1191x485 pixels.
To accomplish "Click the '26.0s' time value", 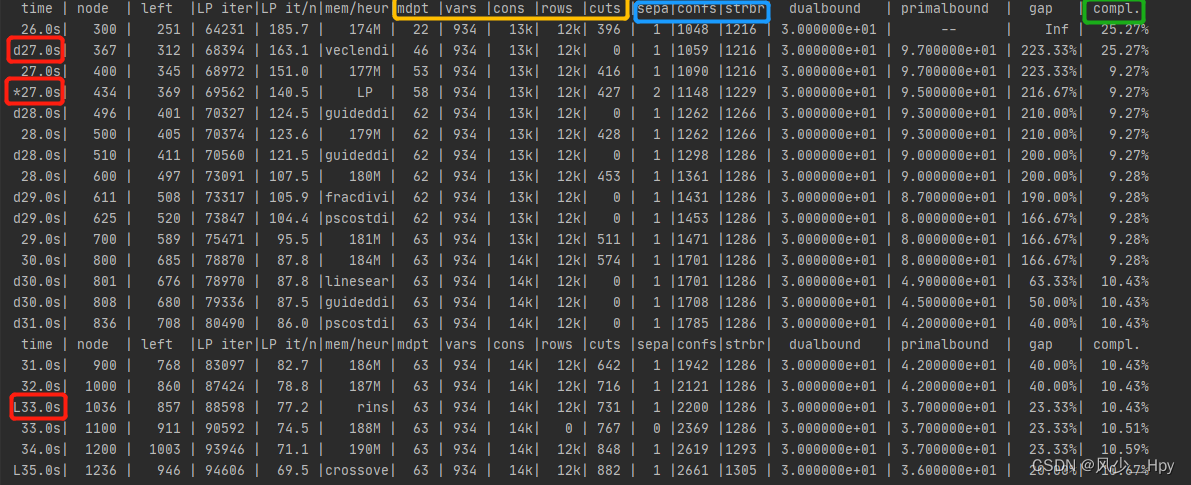I will [x=40, y=30].
